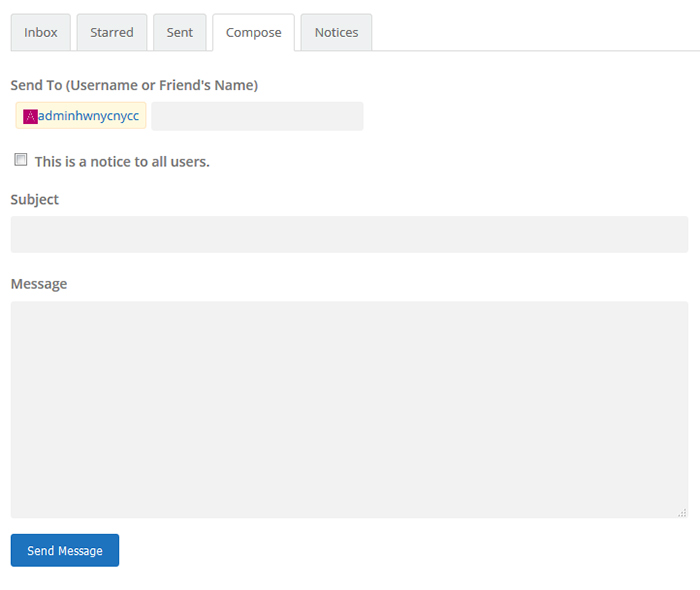Click the 'This is a notice to all users' label
Screen dimensions: 700x590
(x=122, y=161)
